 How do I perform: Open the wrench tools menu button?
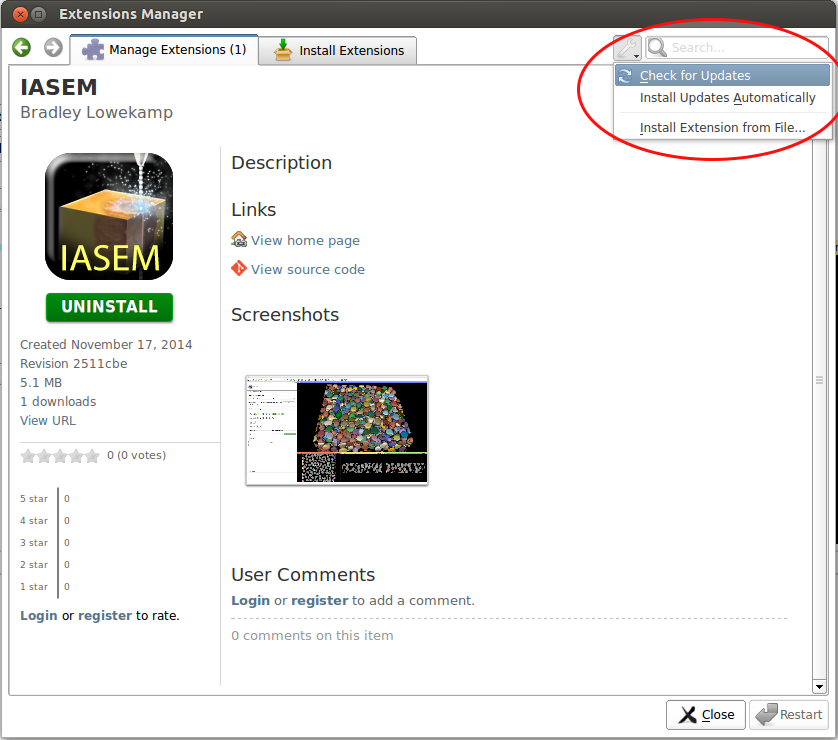(x=627, y=48)
